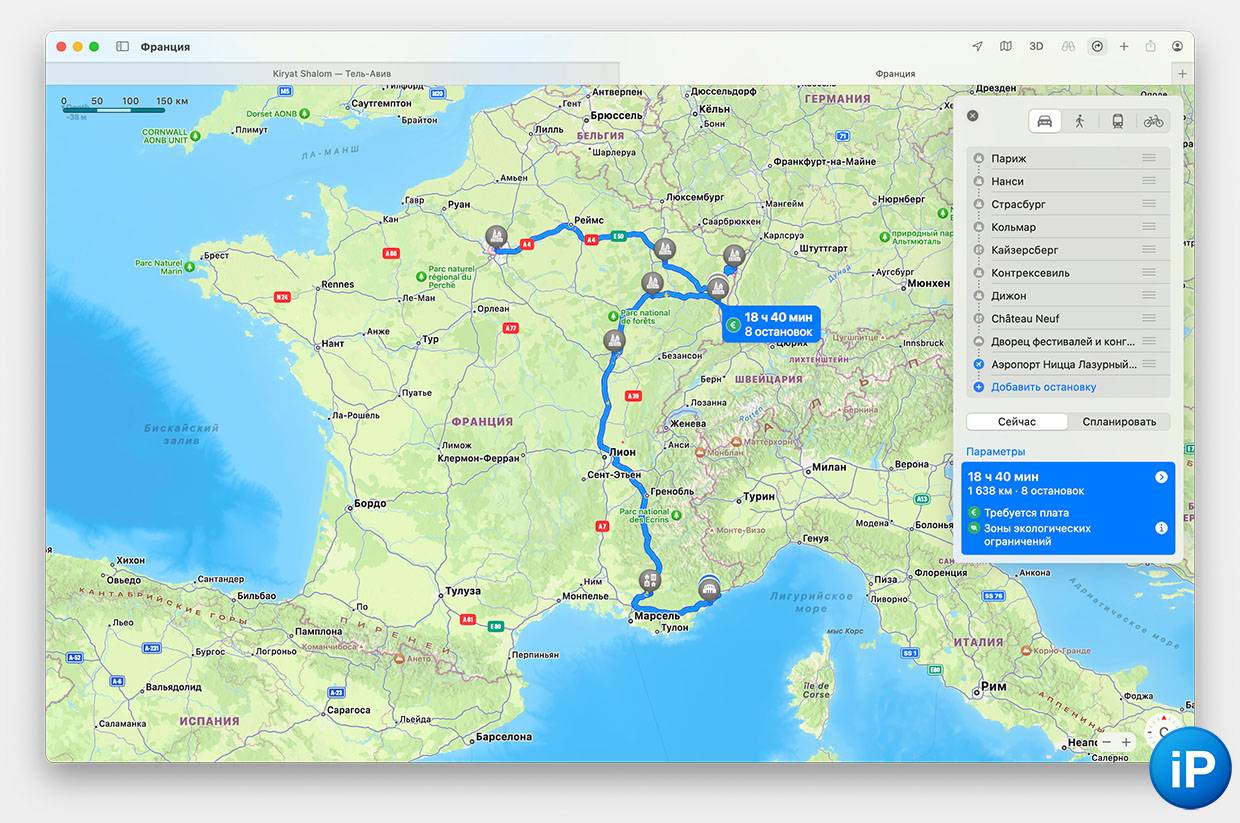
Task: Close the directions panel
Action: (x=972, y=116)
